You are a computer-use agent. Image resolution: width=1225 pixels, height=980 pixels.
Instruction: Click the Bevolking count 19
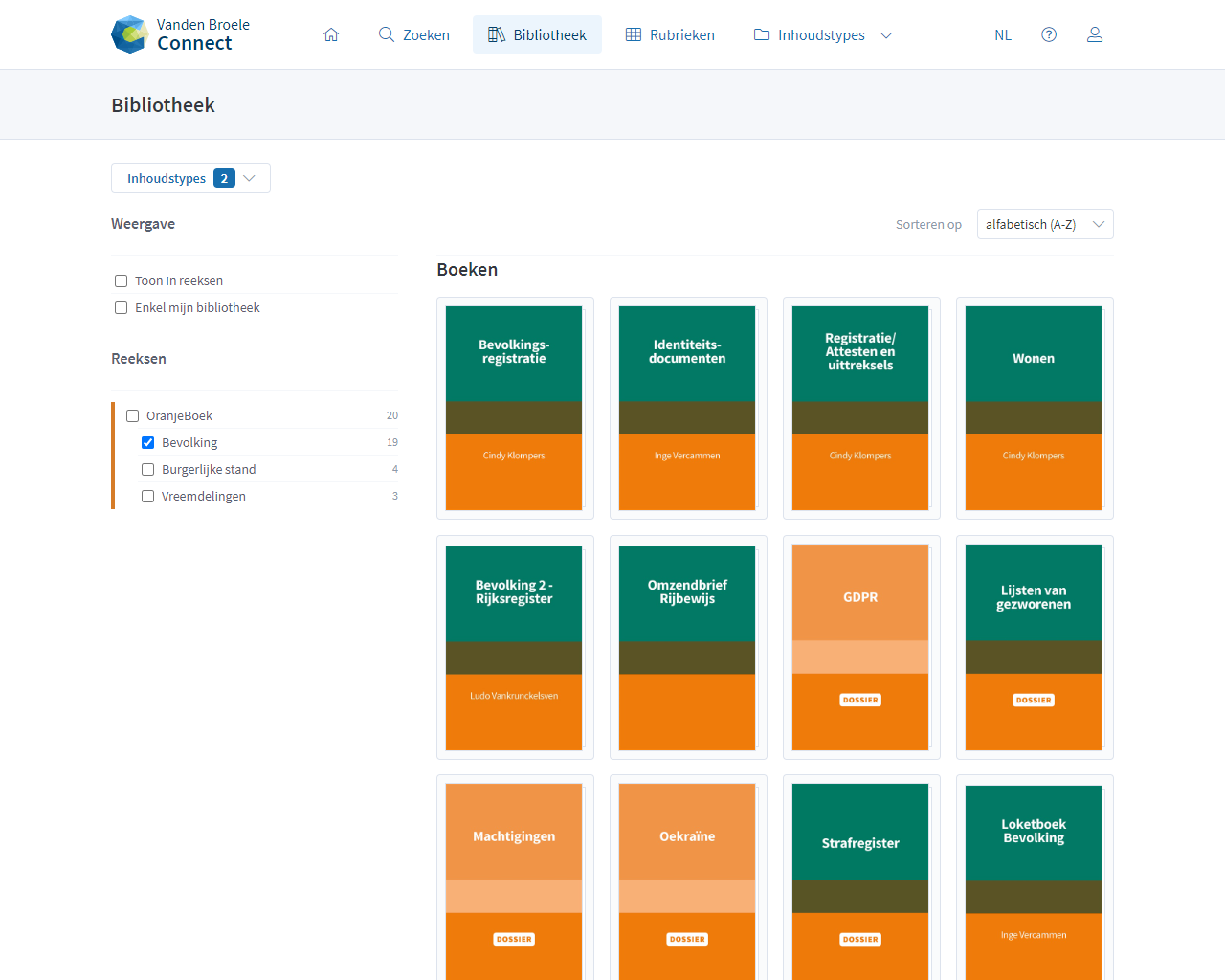[x=392, y=442]
